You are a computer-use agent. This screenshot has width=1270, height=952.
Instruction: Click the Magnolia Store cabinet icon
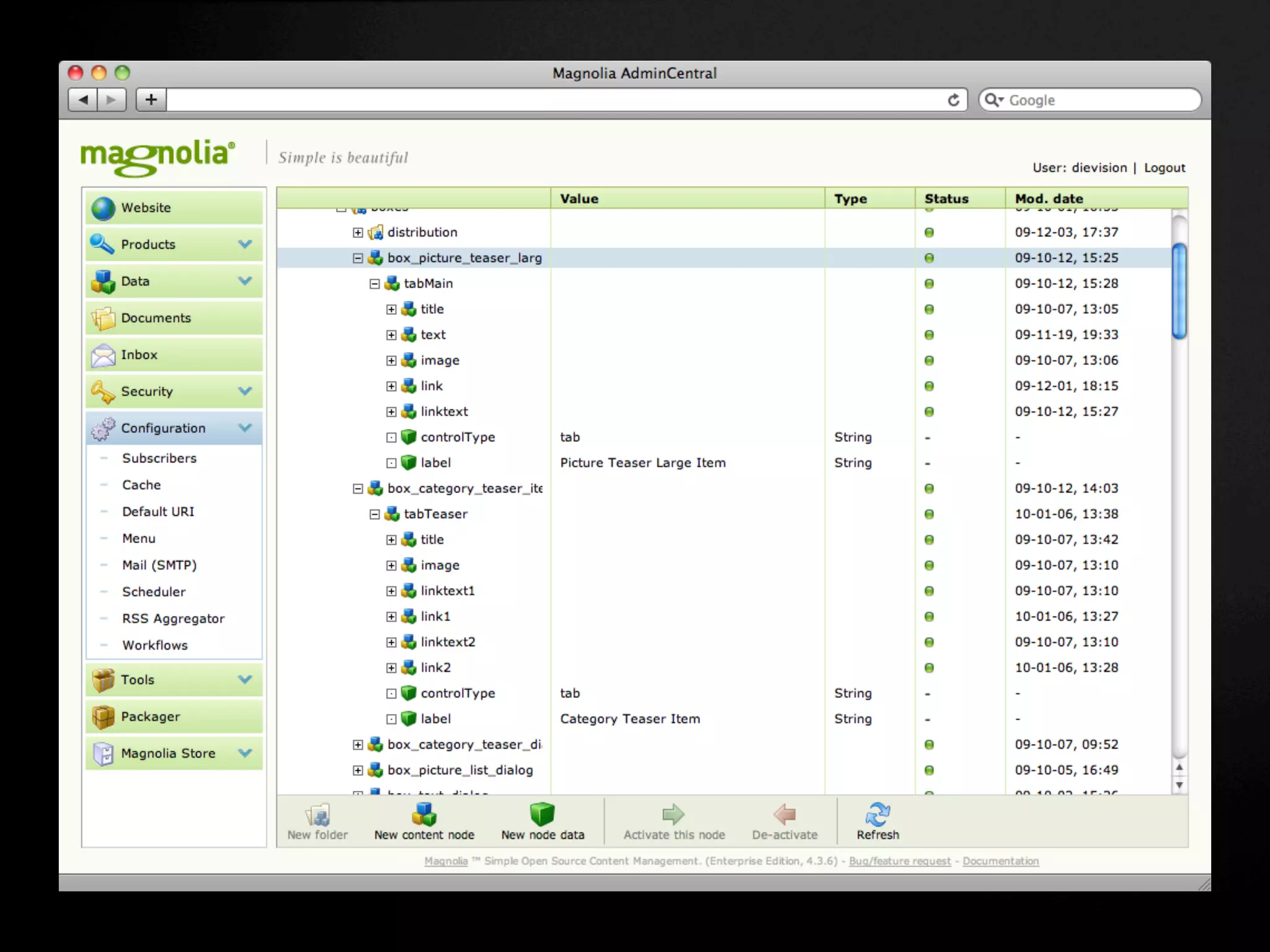click(x=103, y=754)
